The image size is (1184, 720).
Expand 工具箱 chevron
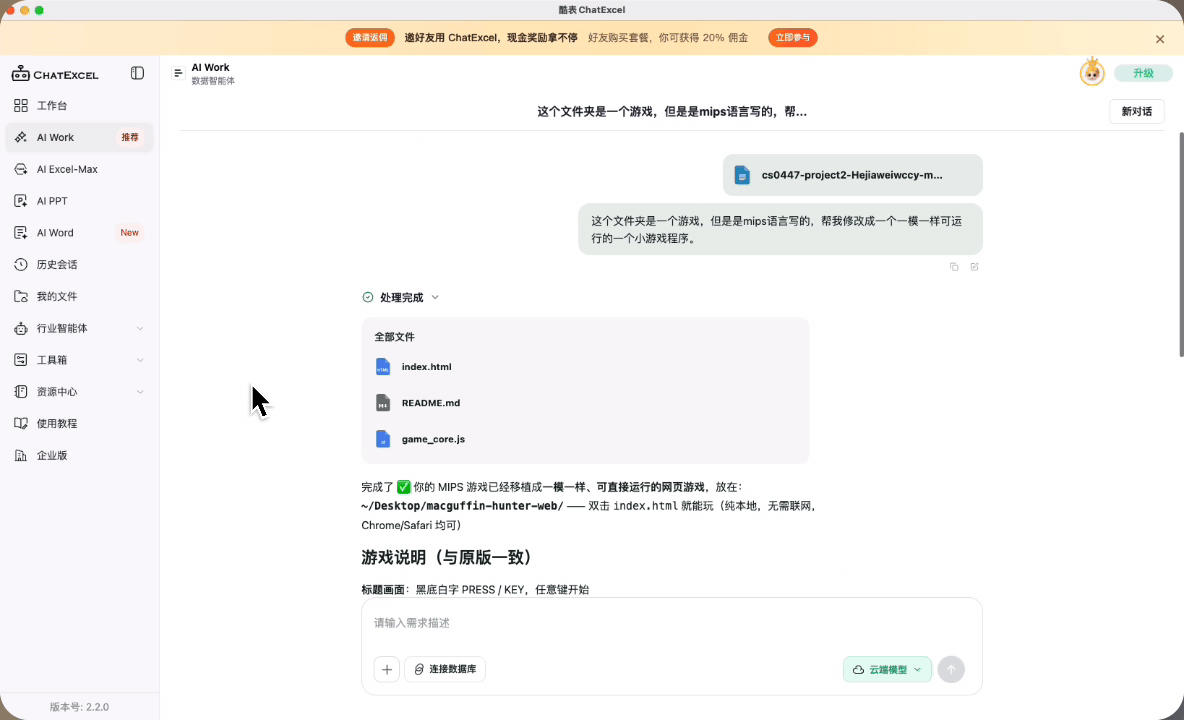140,360
